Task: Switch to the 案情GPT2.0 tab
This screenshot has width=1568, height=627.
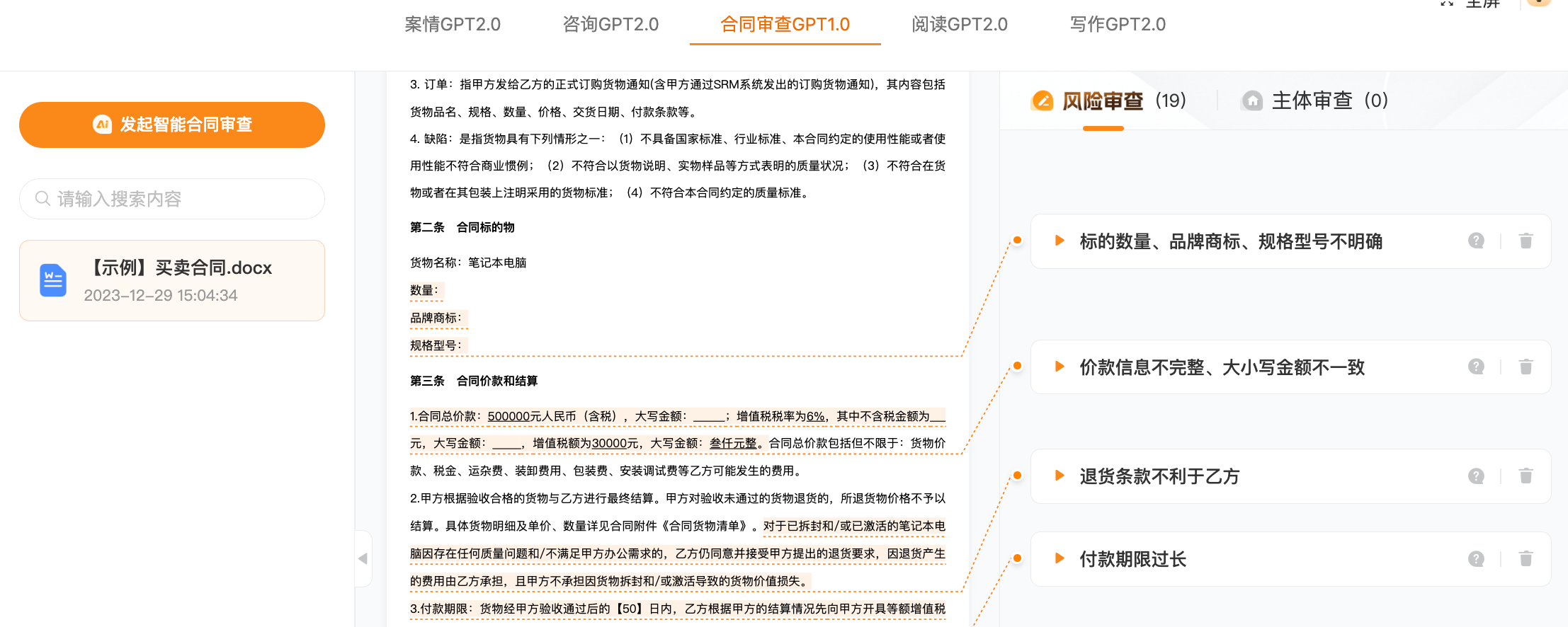Action: click(x=453, y=25)
